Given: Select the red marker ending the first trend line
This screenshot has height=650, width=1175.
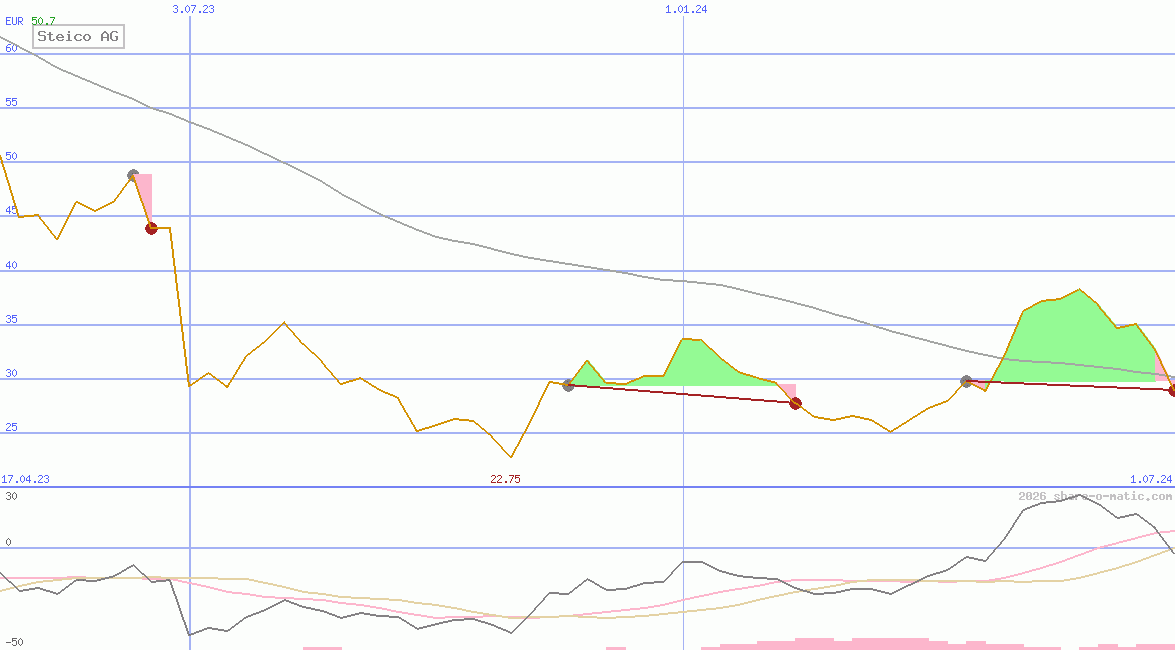Looking at the screenshot, I should (x=795, y=403).
